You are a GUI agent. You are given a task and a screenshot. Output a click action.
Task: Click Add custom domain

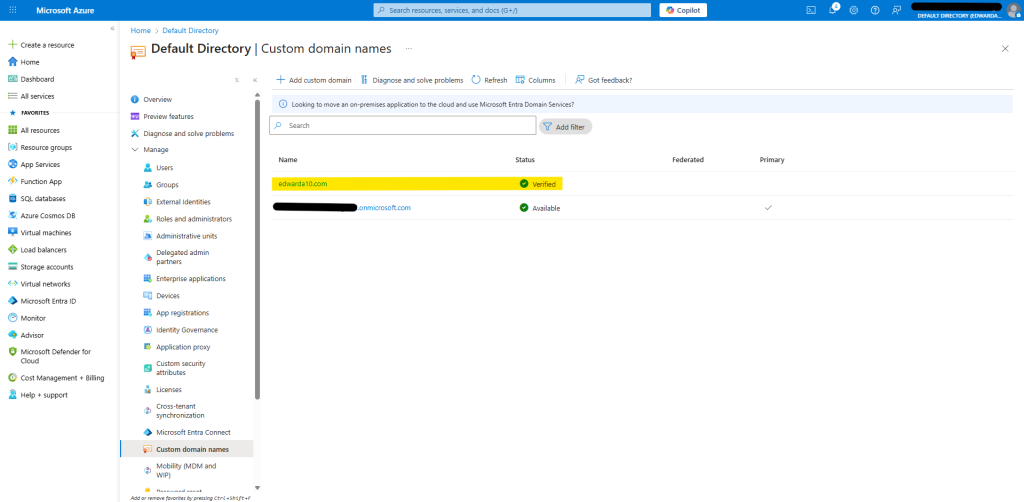click(313, 80)
